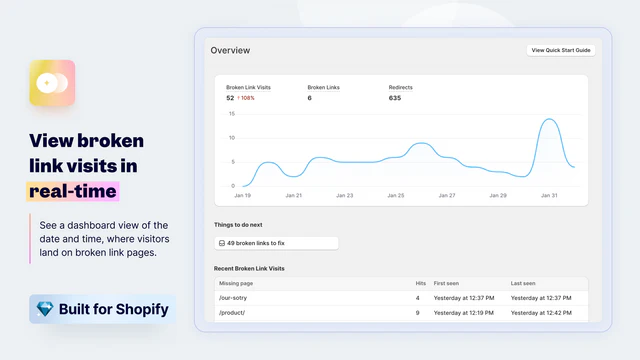
Task: Sort by the Last seen column header
Action: pyautogui.click(x=523, y=283)
